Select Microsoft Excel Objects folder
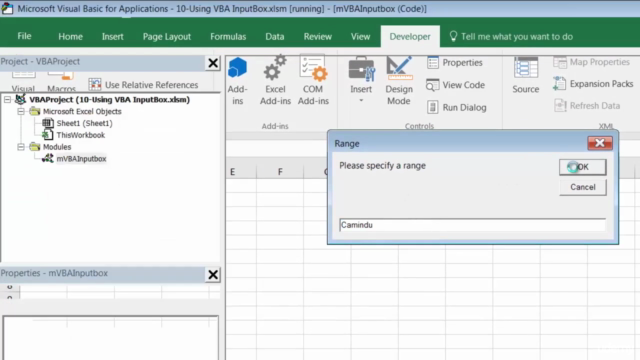Screen dimensions: 640x360 pos(82,111)
